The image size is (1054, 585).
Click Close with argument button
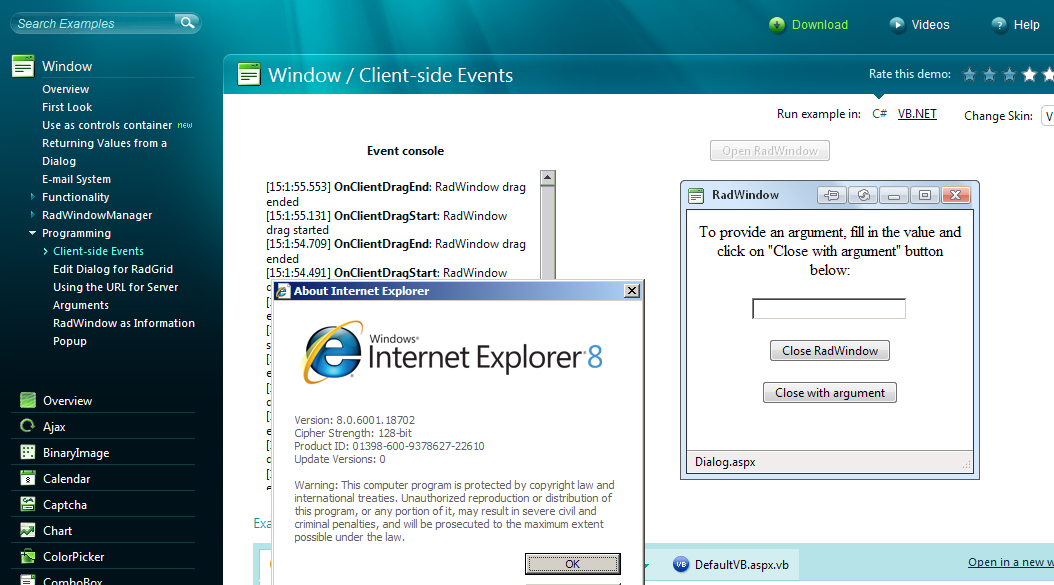(829, 393)
